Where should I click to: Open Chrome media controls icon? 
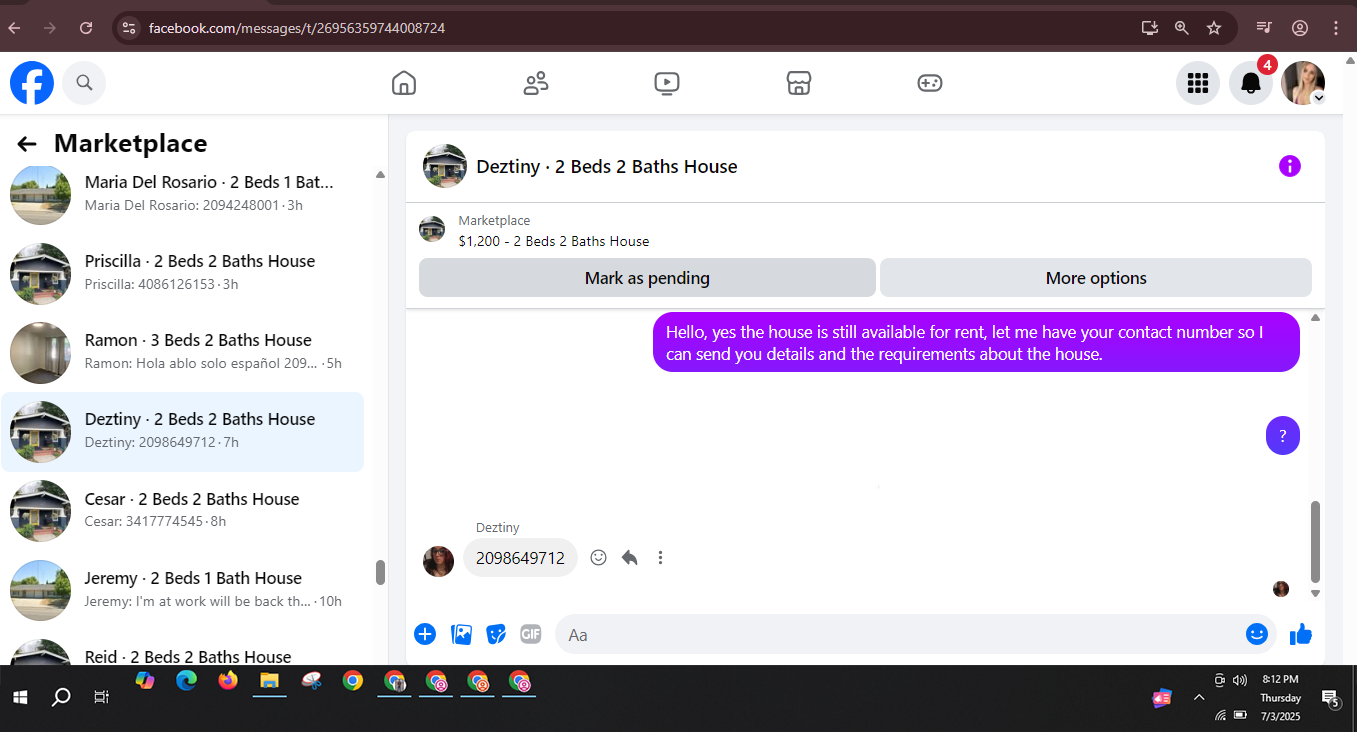tap(1264, 28)
